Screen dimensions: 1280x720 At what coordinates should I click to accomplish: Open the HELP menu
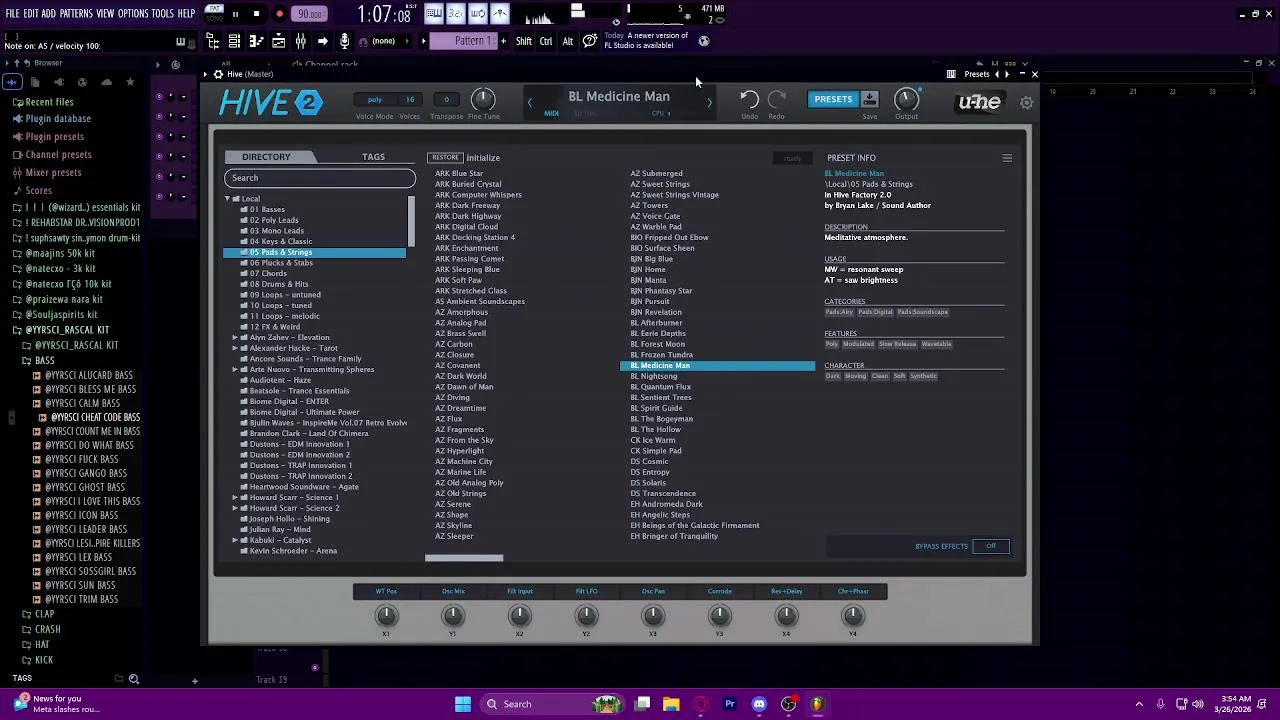pyautogui.click(x=187, y=13)
